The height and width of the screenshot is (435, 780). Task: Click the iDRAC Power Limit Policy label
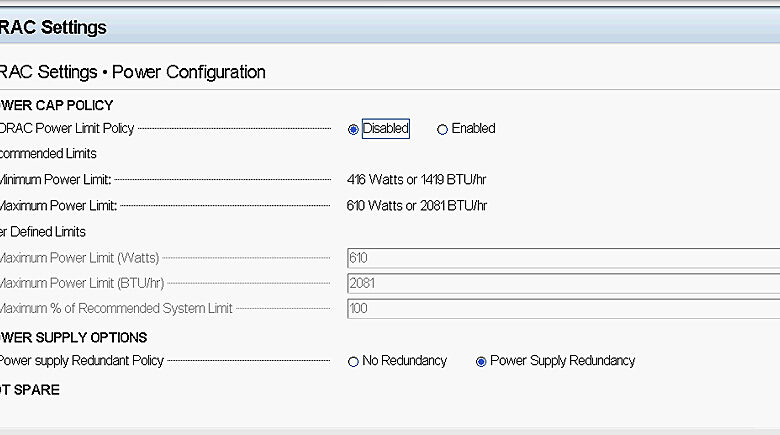[x=67, y=128]
